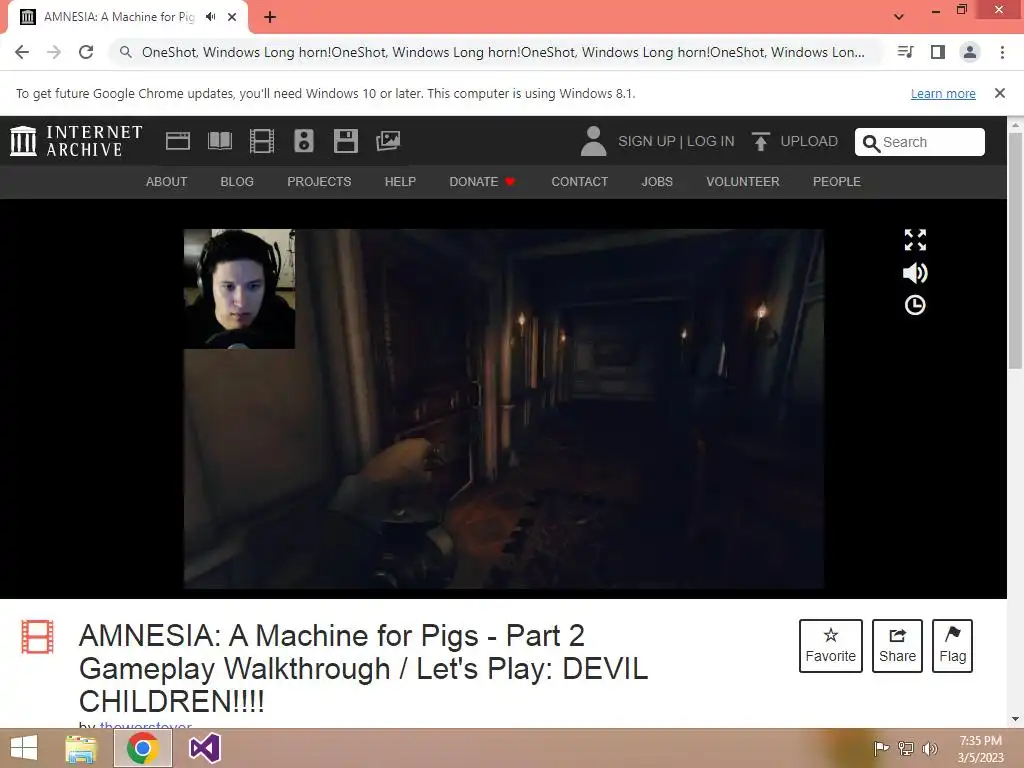Open a new Chrome tab

[270, 17]
